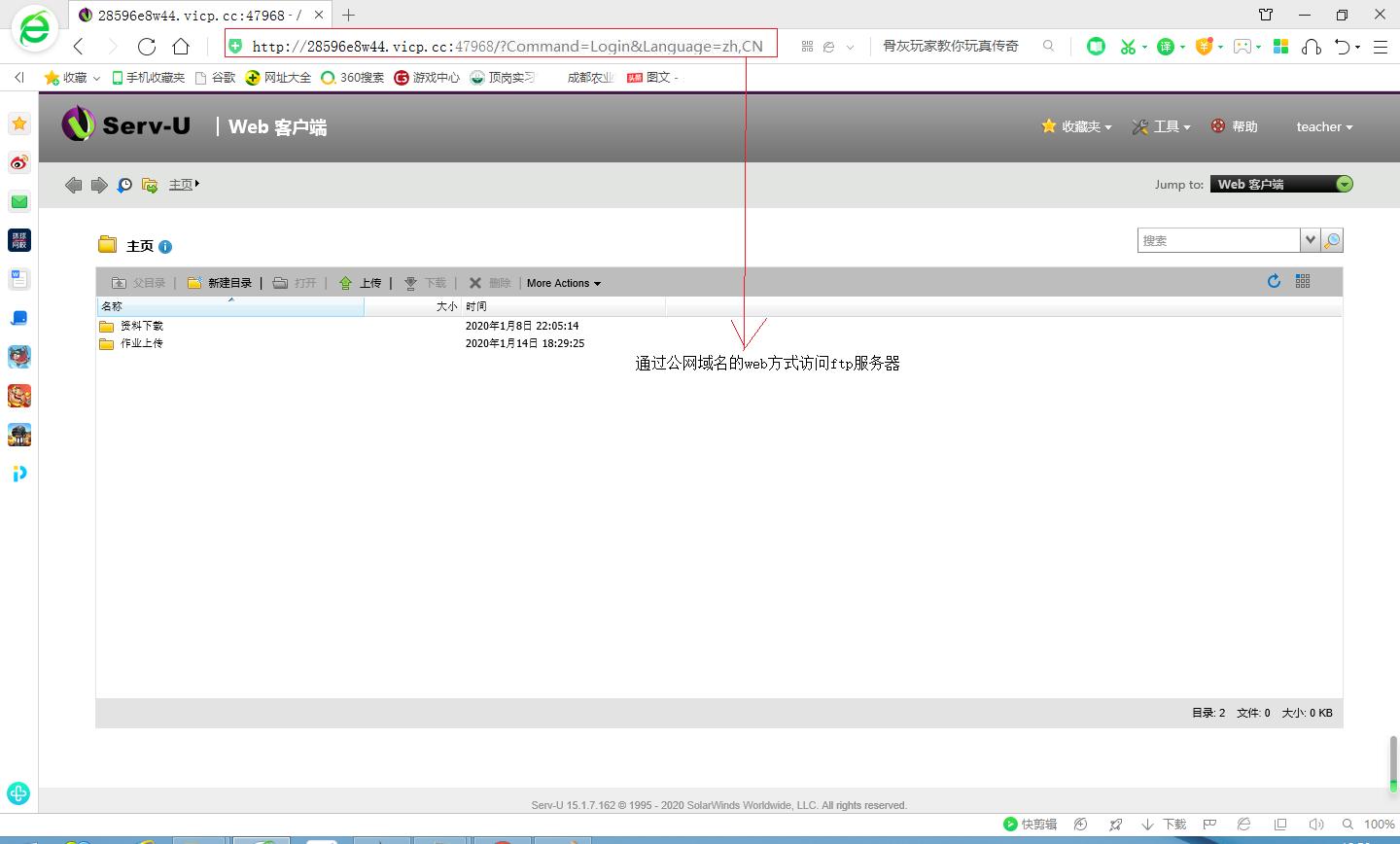Click the browser address bar URL

point(507,46)
